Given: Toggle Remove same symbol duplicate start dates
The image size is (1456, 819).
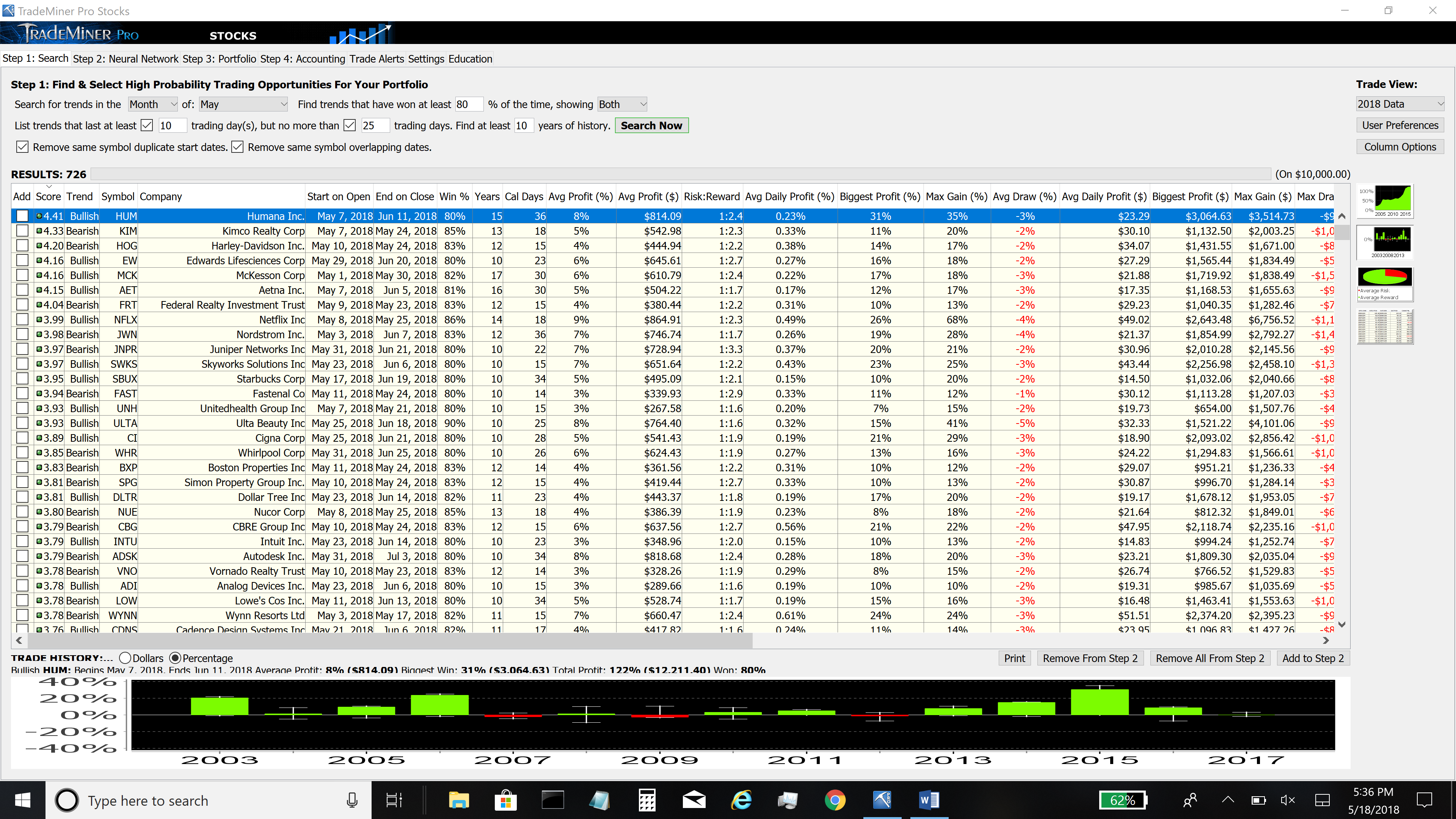Looking at the screenshot, I should tap(22, 147).
